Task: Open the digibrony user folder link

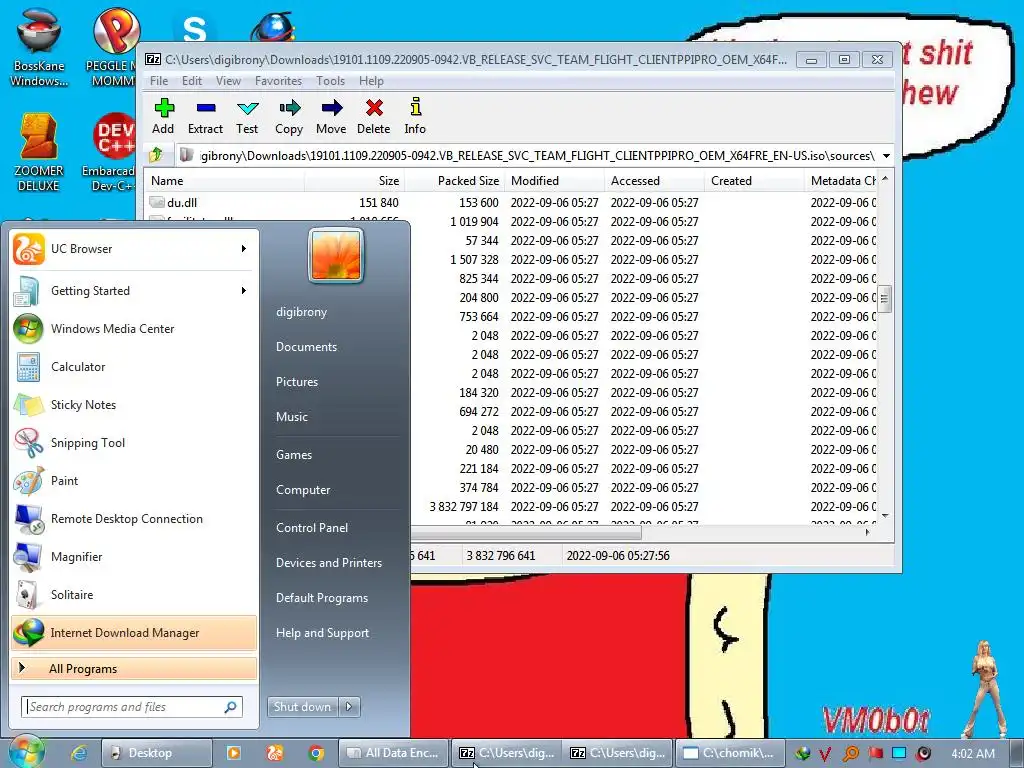Action: pos(301,312)
